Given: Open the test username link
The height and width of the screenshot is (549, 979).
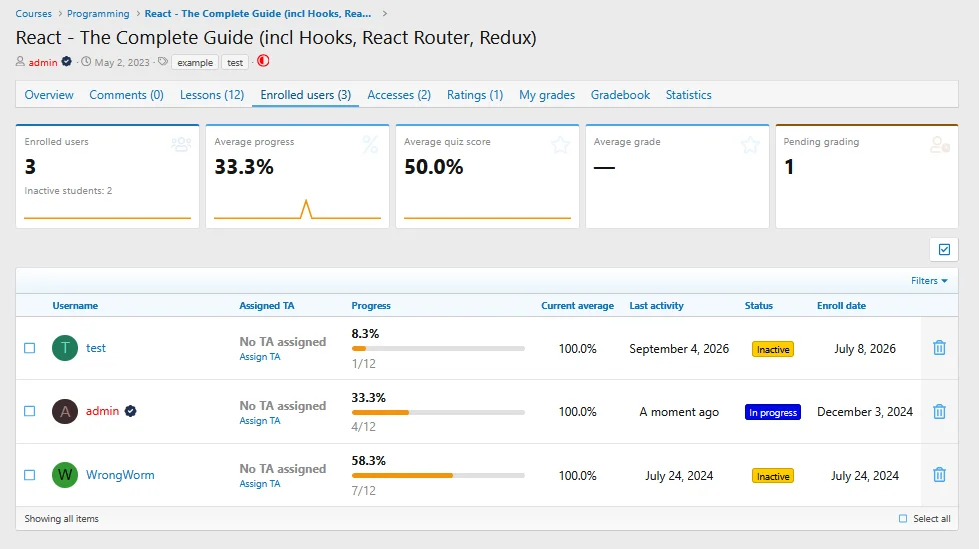Looking at the screenshot, I should point(96,348).
